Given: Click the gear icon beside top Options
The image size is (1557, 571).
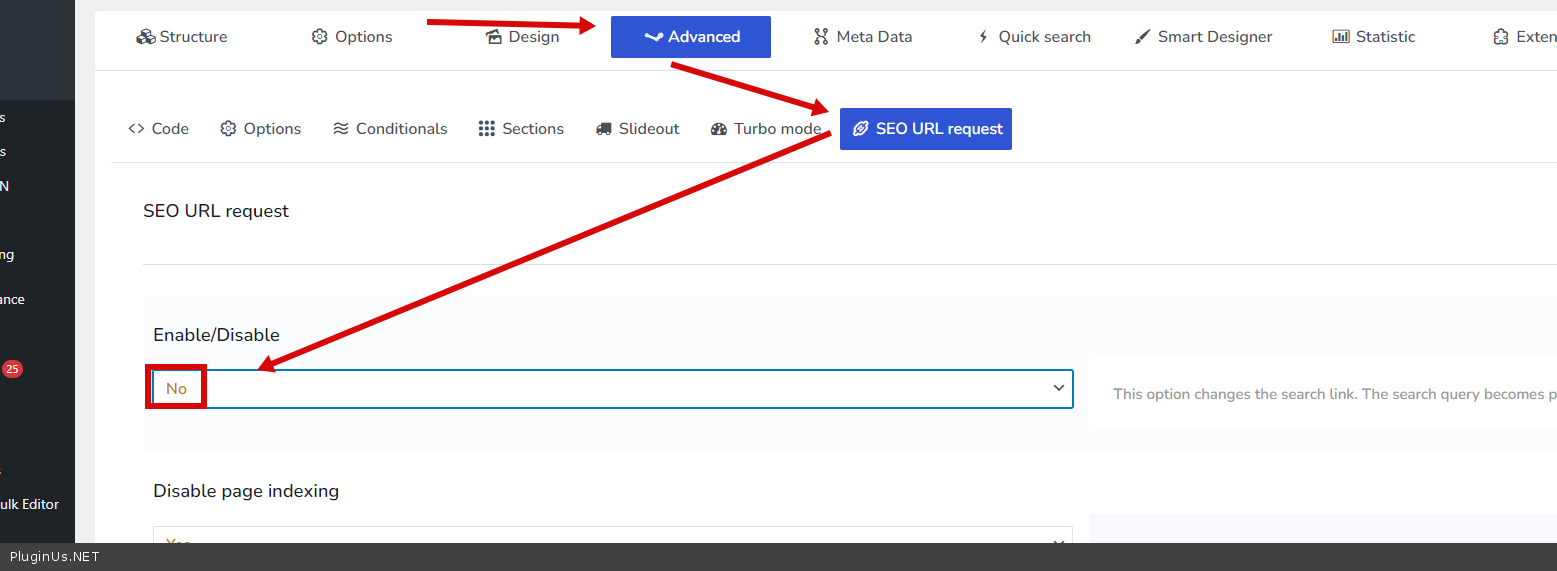Looking at the screenshot, I should 320,37.
